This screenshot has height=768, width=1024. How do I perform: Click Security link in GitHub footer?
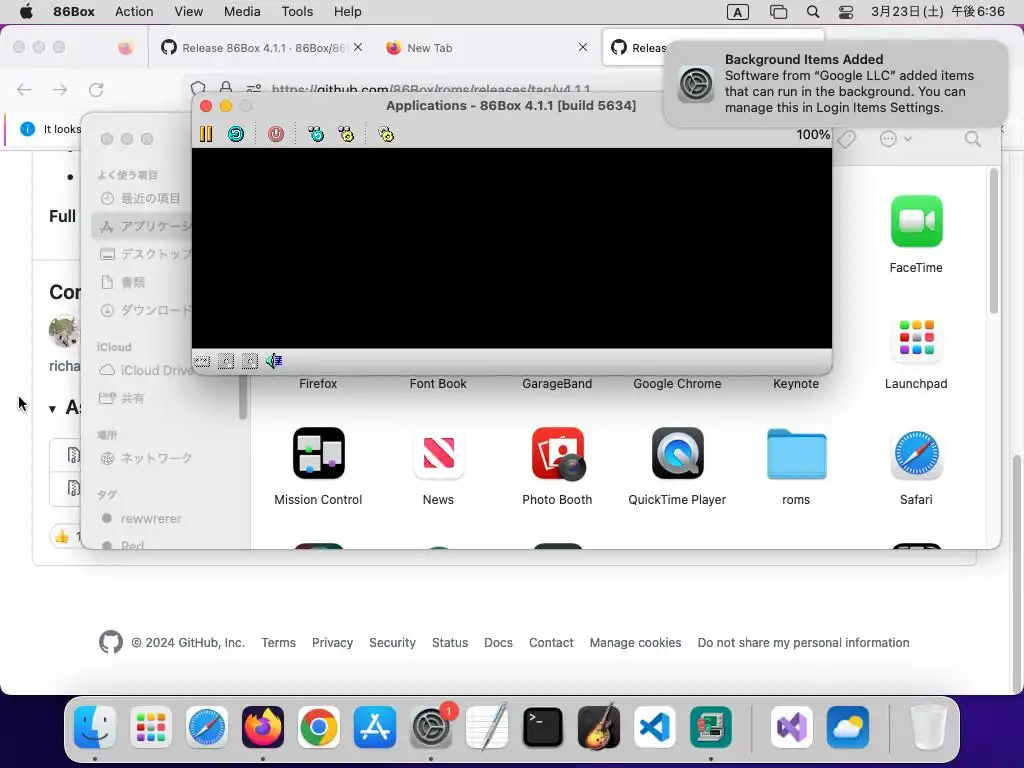point(392,643)
